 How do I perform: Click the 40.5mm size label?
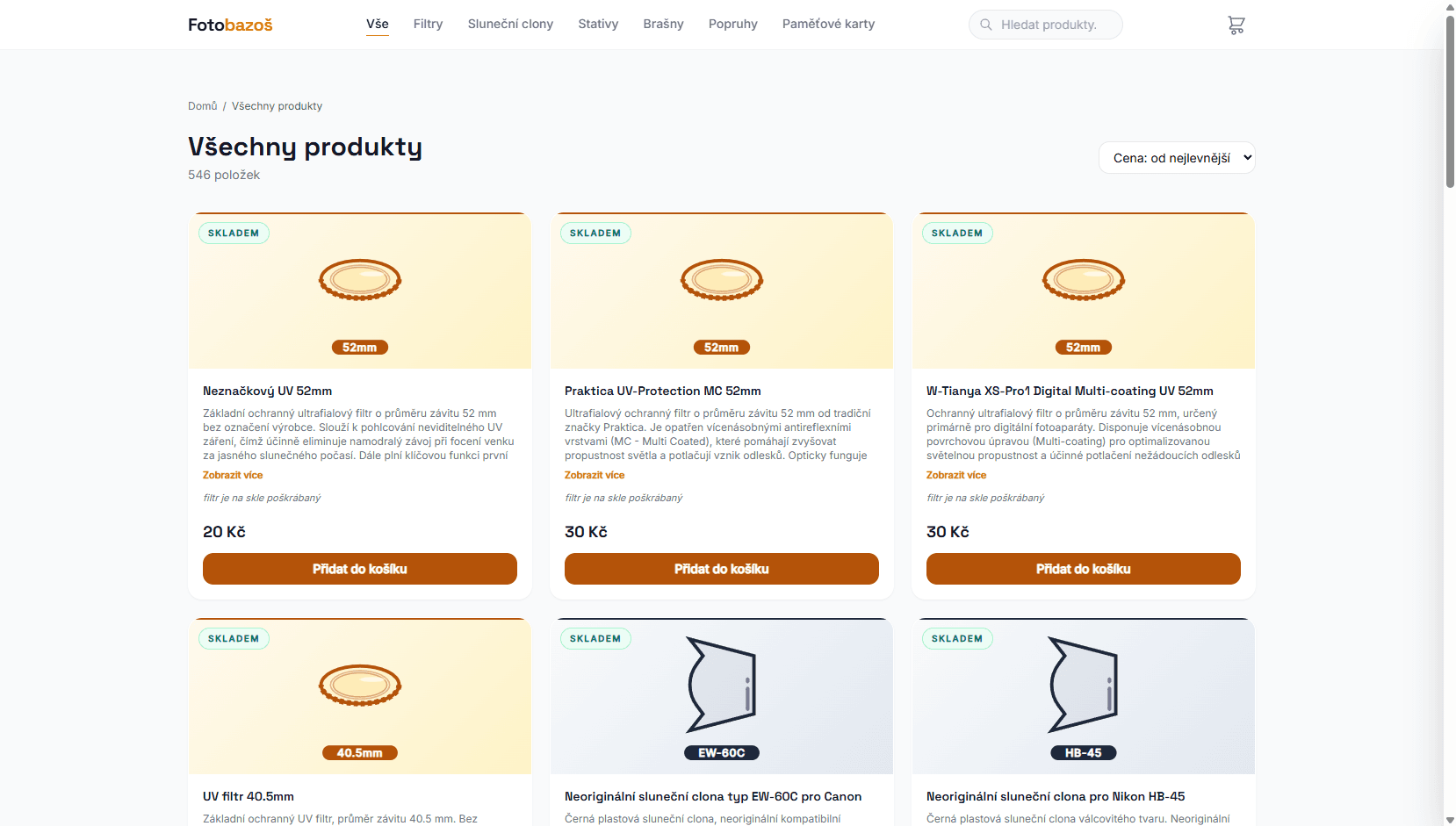(360, 753)
